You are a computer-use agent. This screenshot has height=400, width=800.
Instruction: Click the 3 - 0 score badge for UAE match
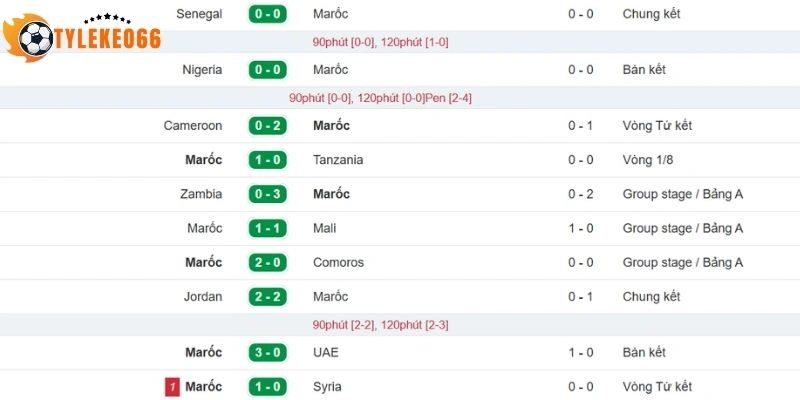coord(268,353)
